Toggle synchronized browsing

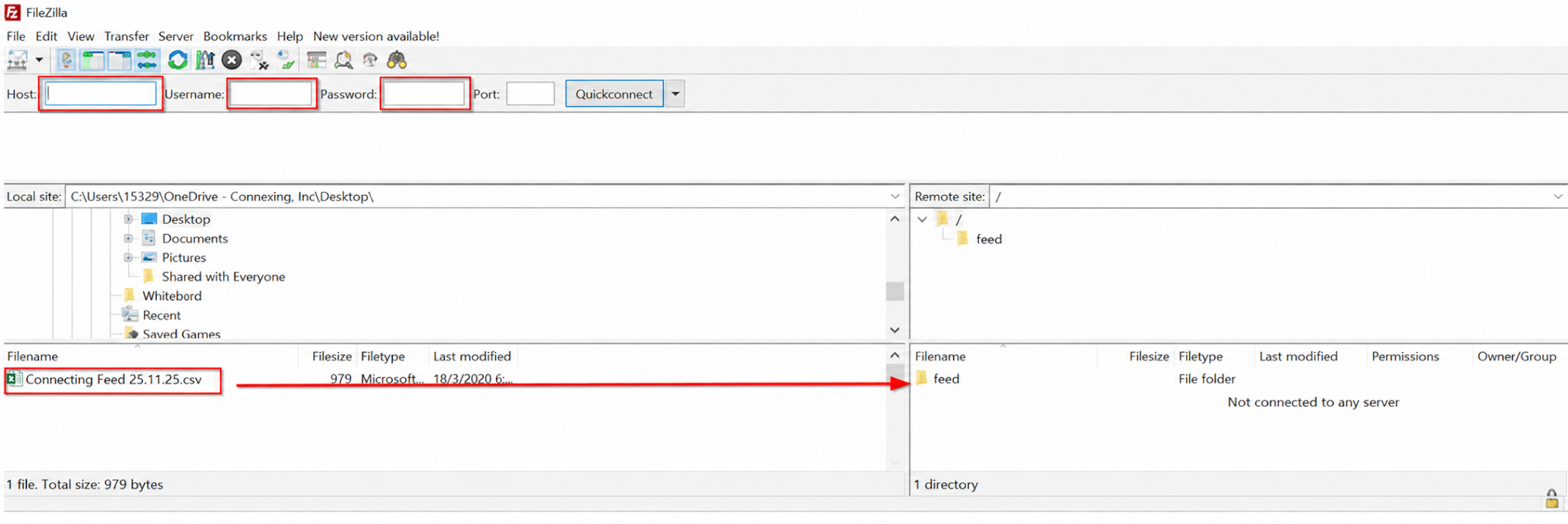point(370,60)
